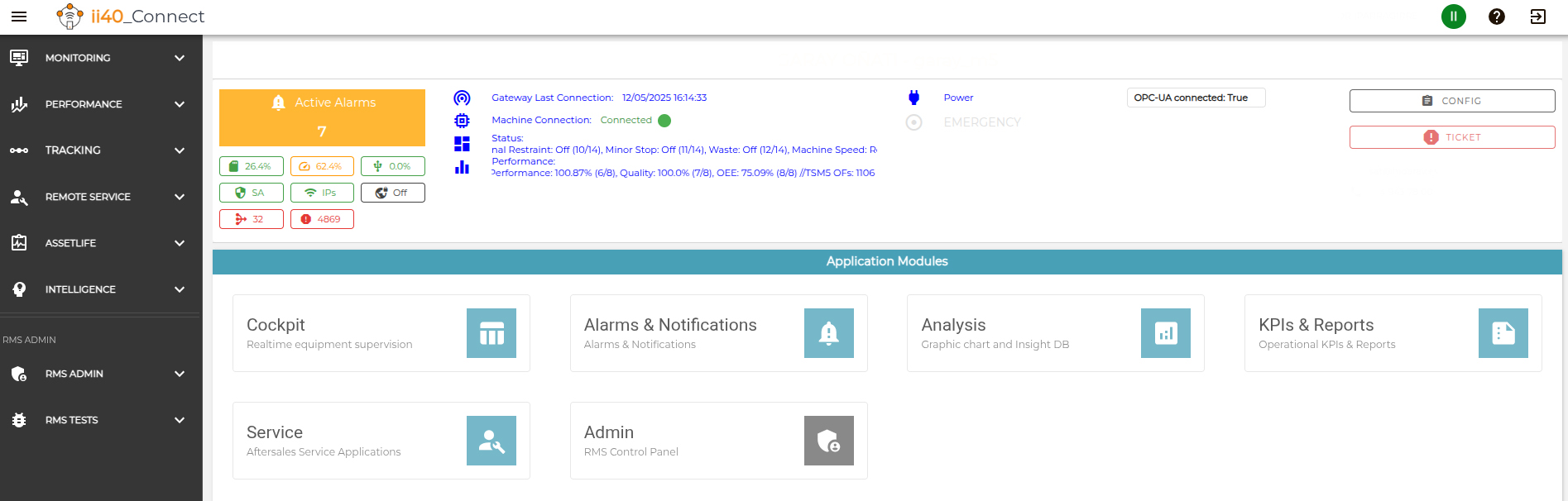Click the CONFIG button
Image resolution: width=1568 pixels, height=501 pixels.
(x=1452, y=101)
